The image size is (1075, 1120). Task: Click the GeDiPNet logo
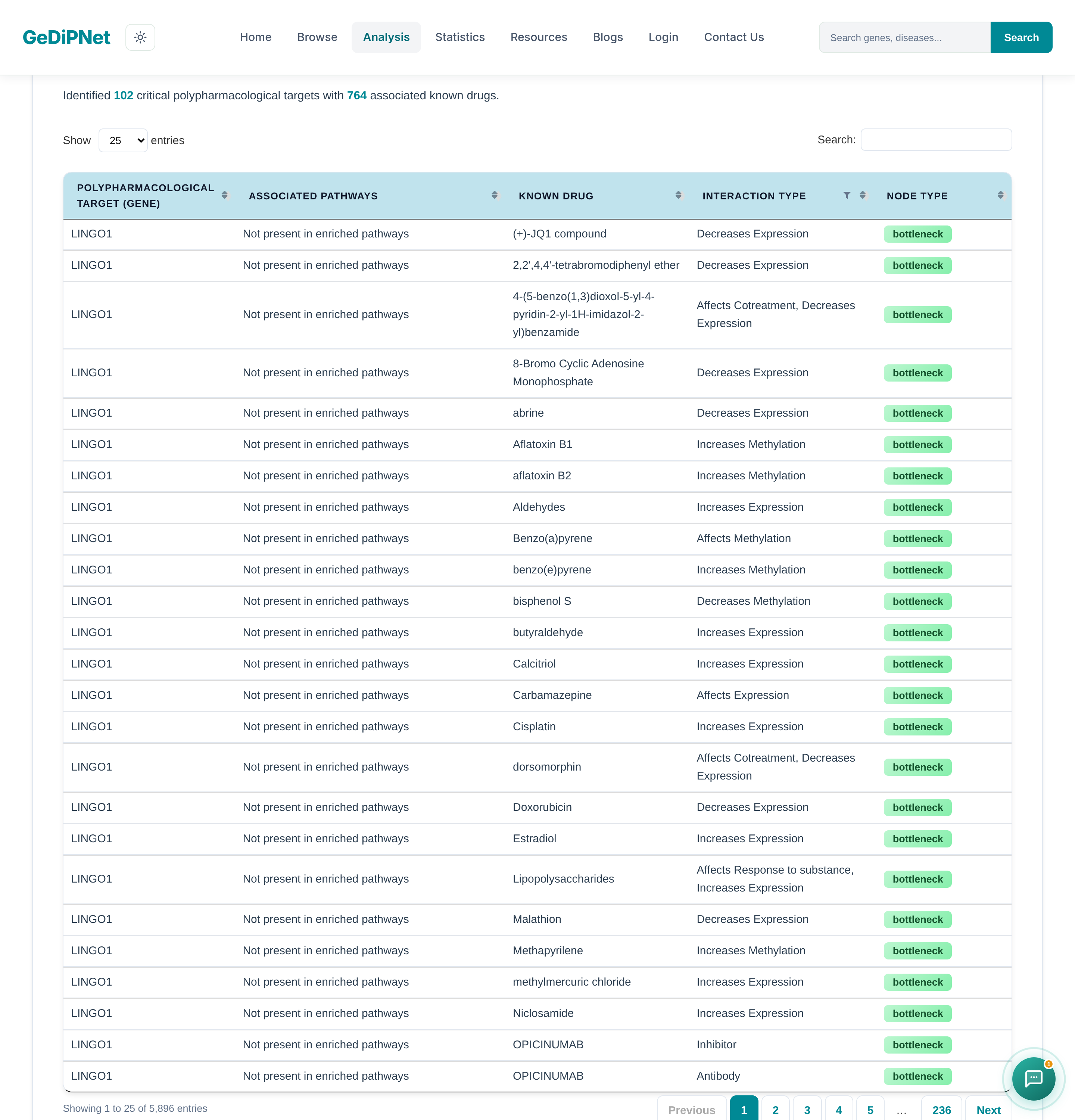(66, 37)
